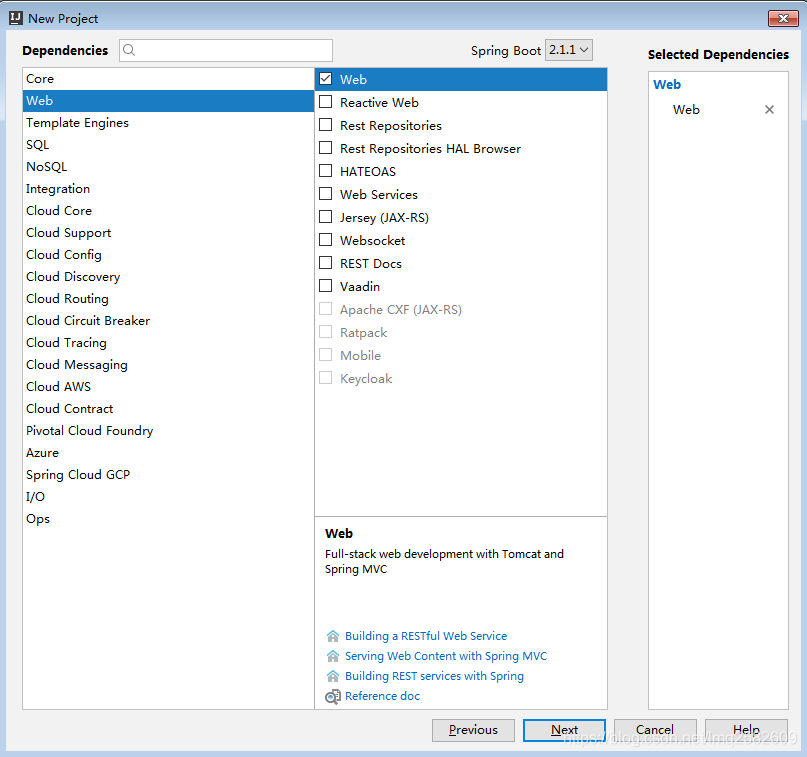Click the disabled Apache CXF (JAX-RS) checkbox
The image size is (807, 757).
tap(325, 309)
